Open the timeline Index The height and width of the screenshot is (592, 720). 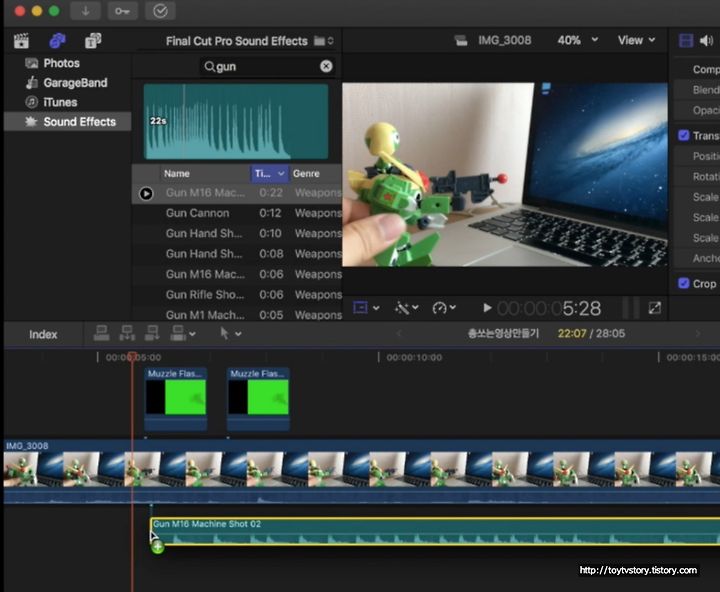pyautogui.click(x=43, y=334)
